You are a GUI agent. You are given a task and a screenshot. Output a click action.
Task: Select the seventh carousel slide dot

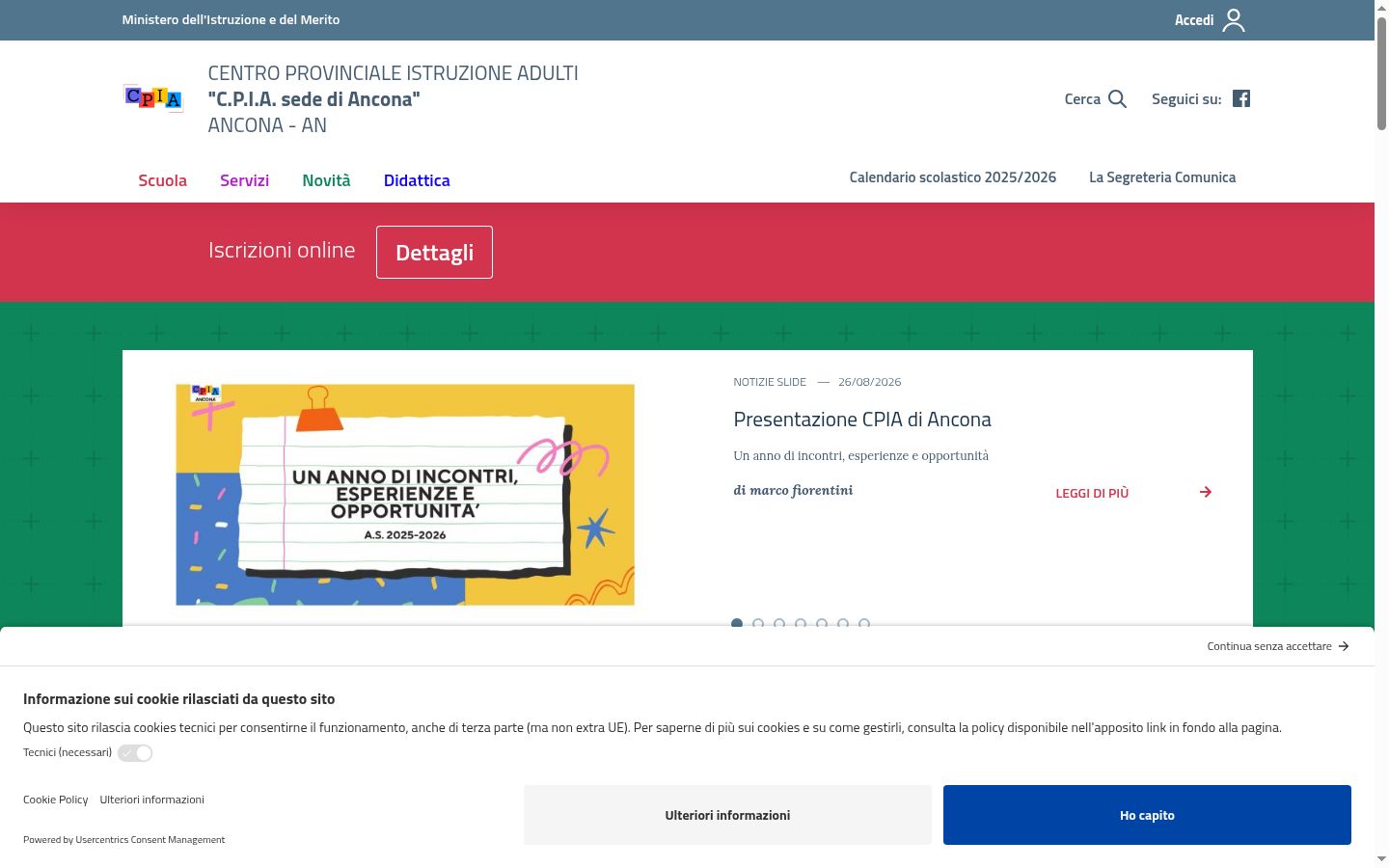(x=864, y=624)
